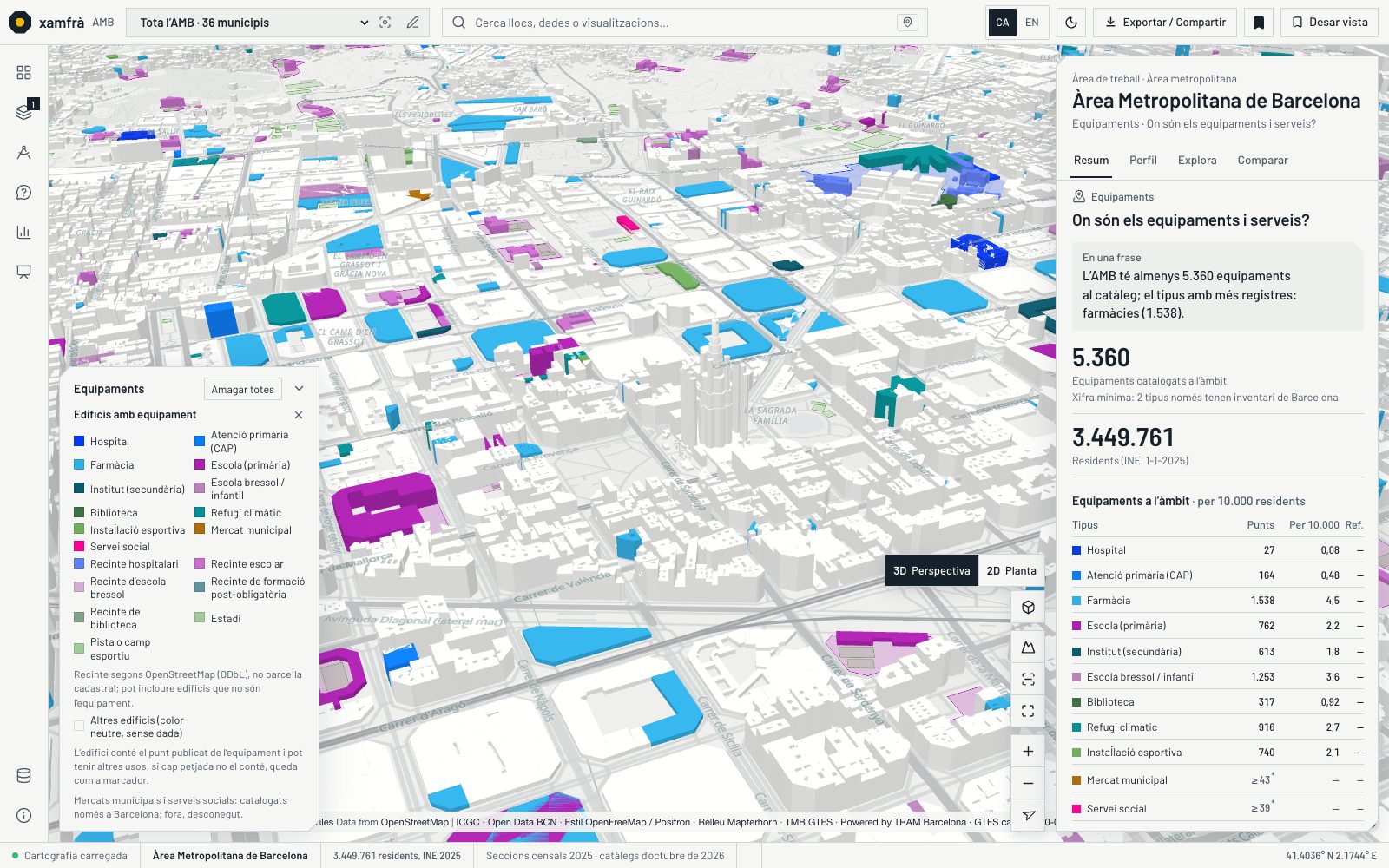The height and width of the screenshot is (868, 1389).
Task: Open the bar chart icon in sidebar
Action: click(23, 232)
